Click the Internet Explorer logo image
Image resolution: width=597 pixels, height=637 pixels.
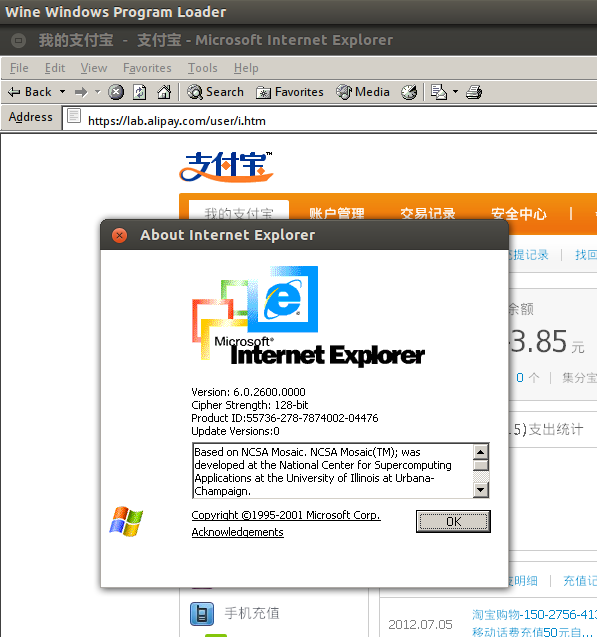point(308,316)
